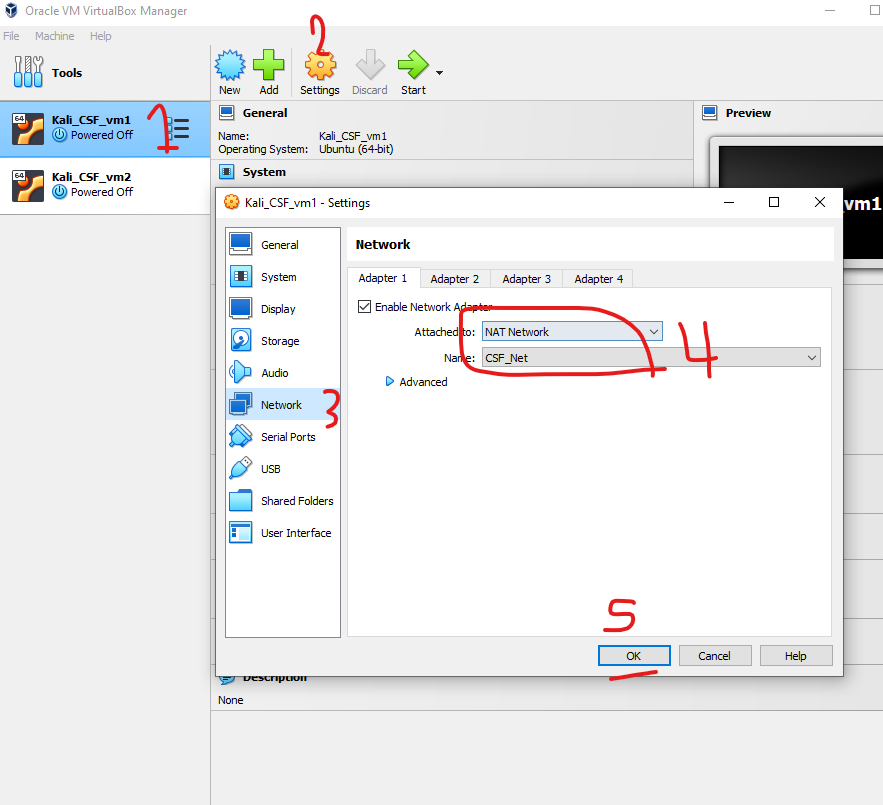Click the System section chip icon
The width and height of the screenshot is (883, 805).
tap(227, 172)
